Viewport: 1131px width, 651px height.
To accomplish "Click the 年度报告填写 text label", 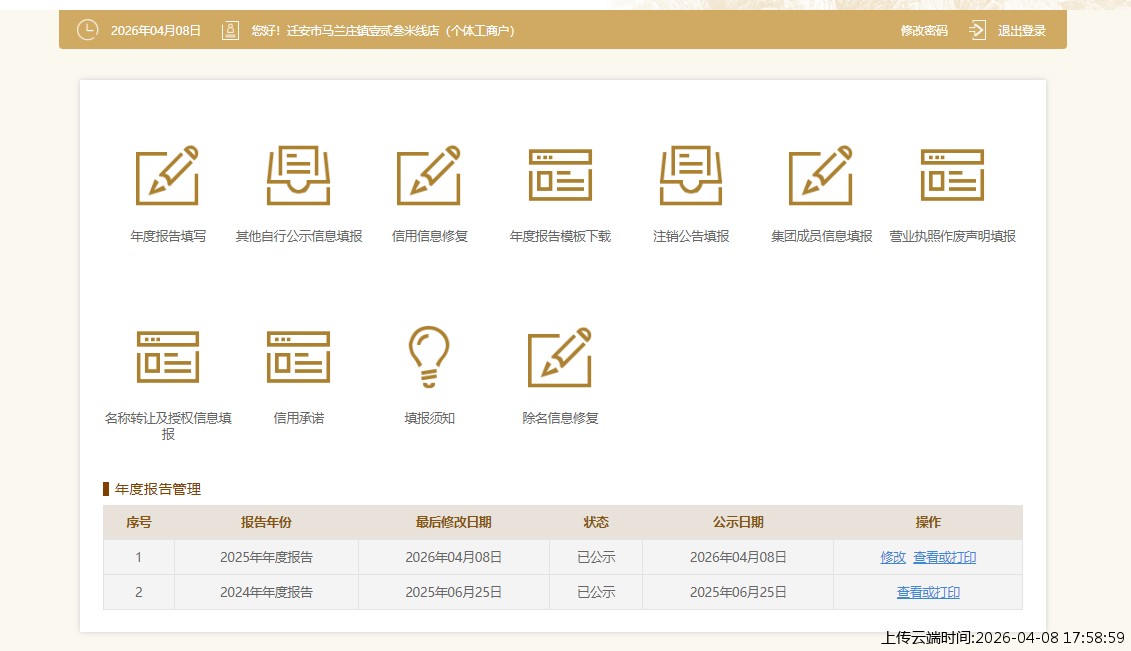I will (168, 237).
